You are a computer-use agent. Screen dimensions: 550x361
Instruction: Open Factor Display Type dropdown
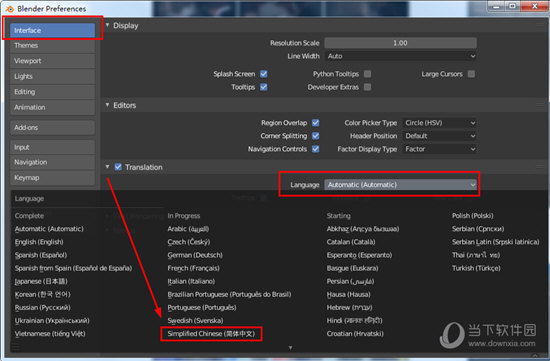(x=439, y=149)
